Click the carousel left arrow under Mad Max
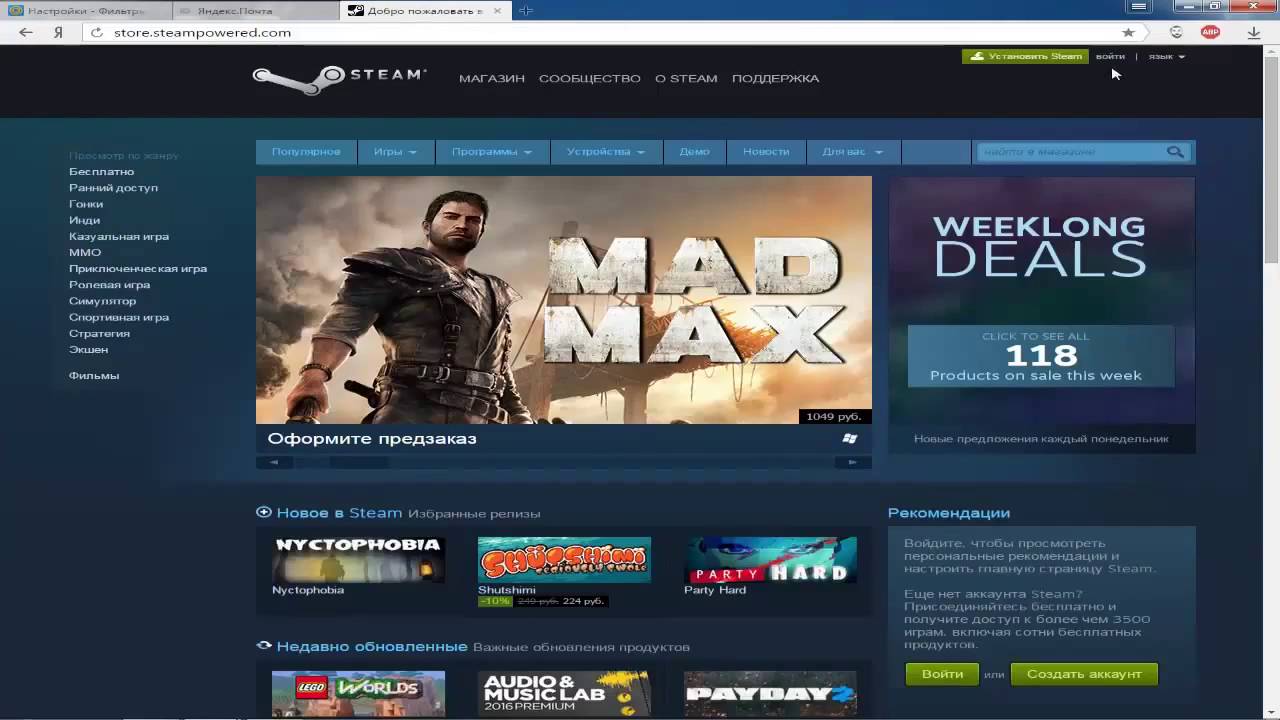Viewport: 1280px width, 720px height. [274, 462]
